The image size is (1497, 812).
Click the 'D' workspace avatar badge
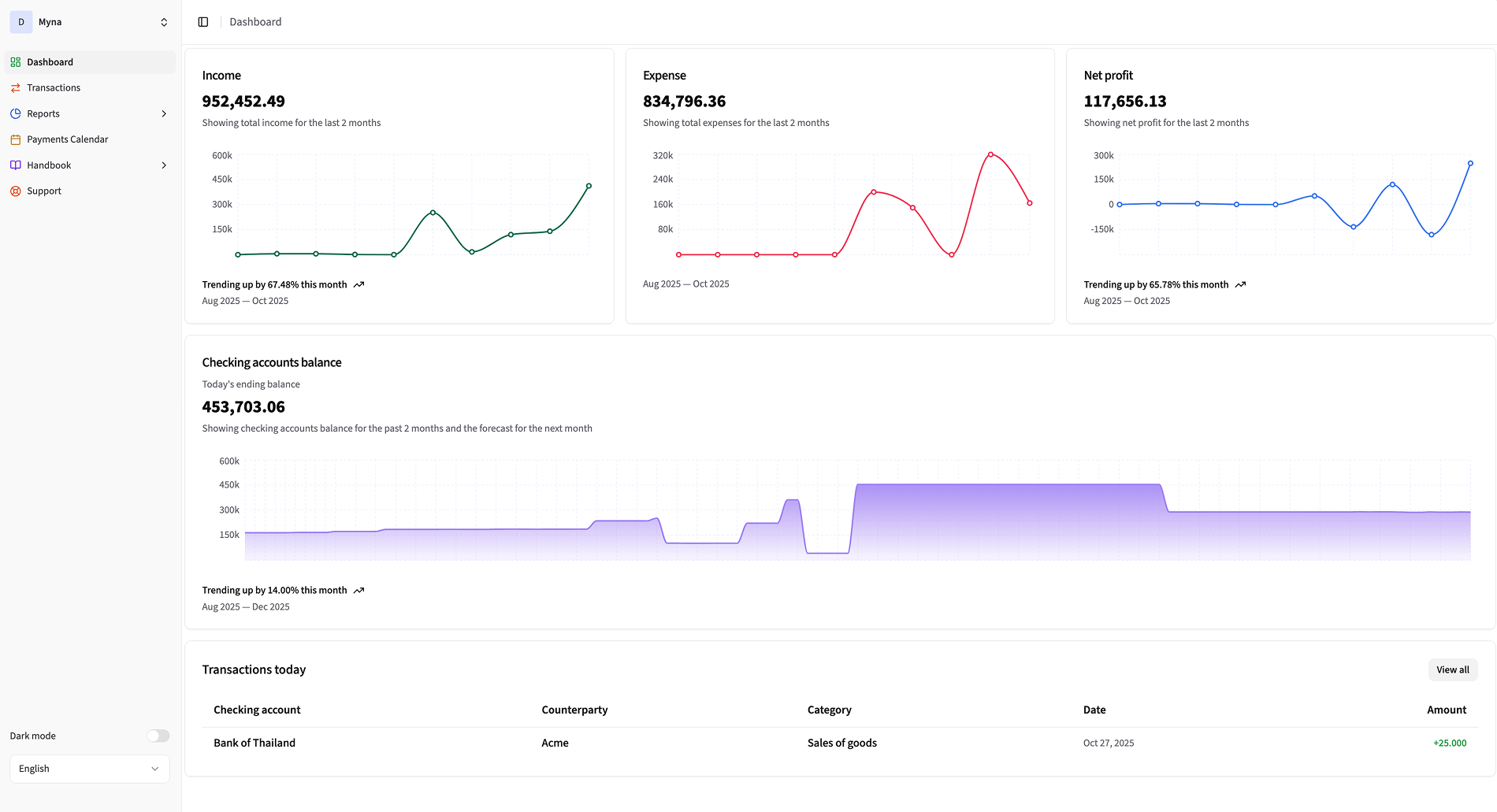tap(20, 21)
